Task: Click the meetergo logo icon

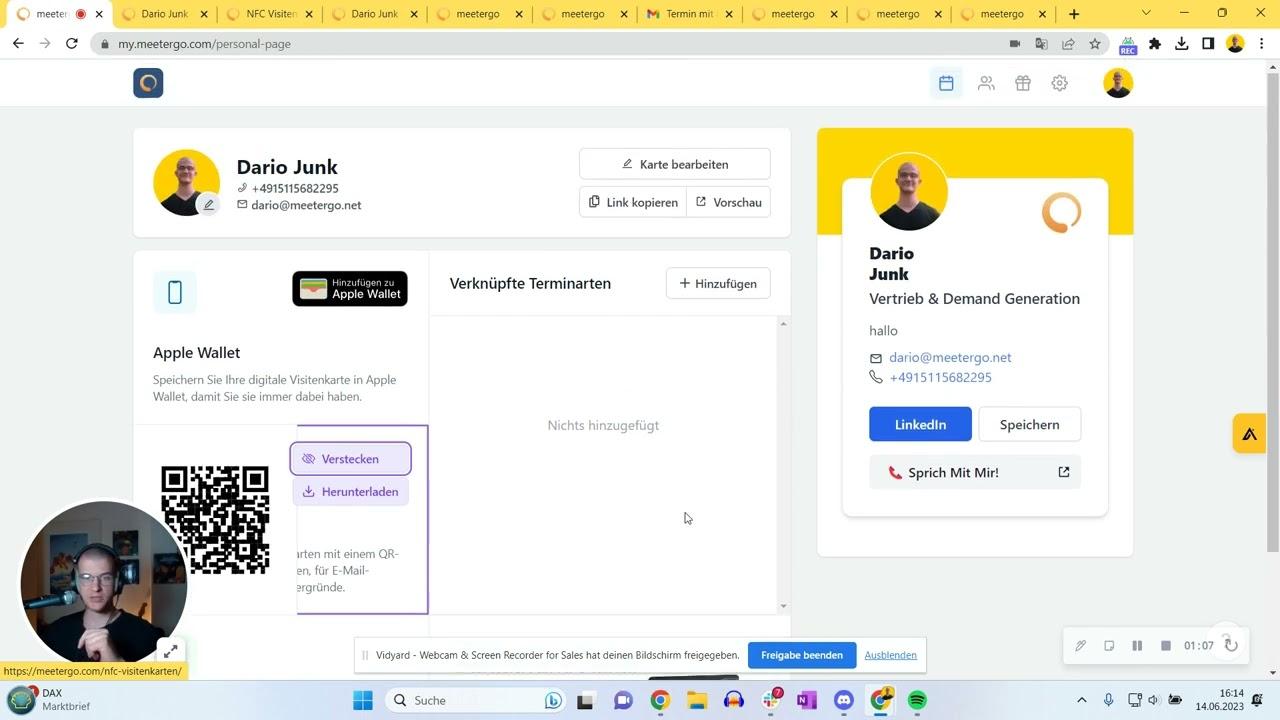Action: click(148, 83)
